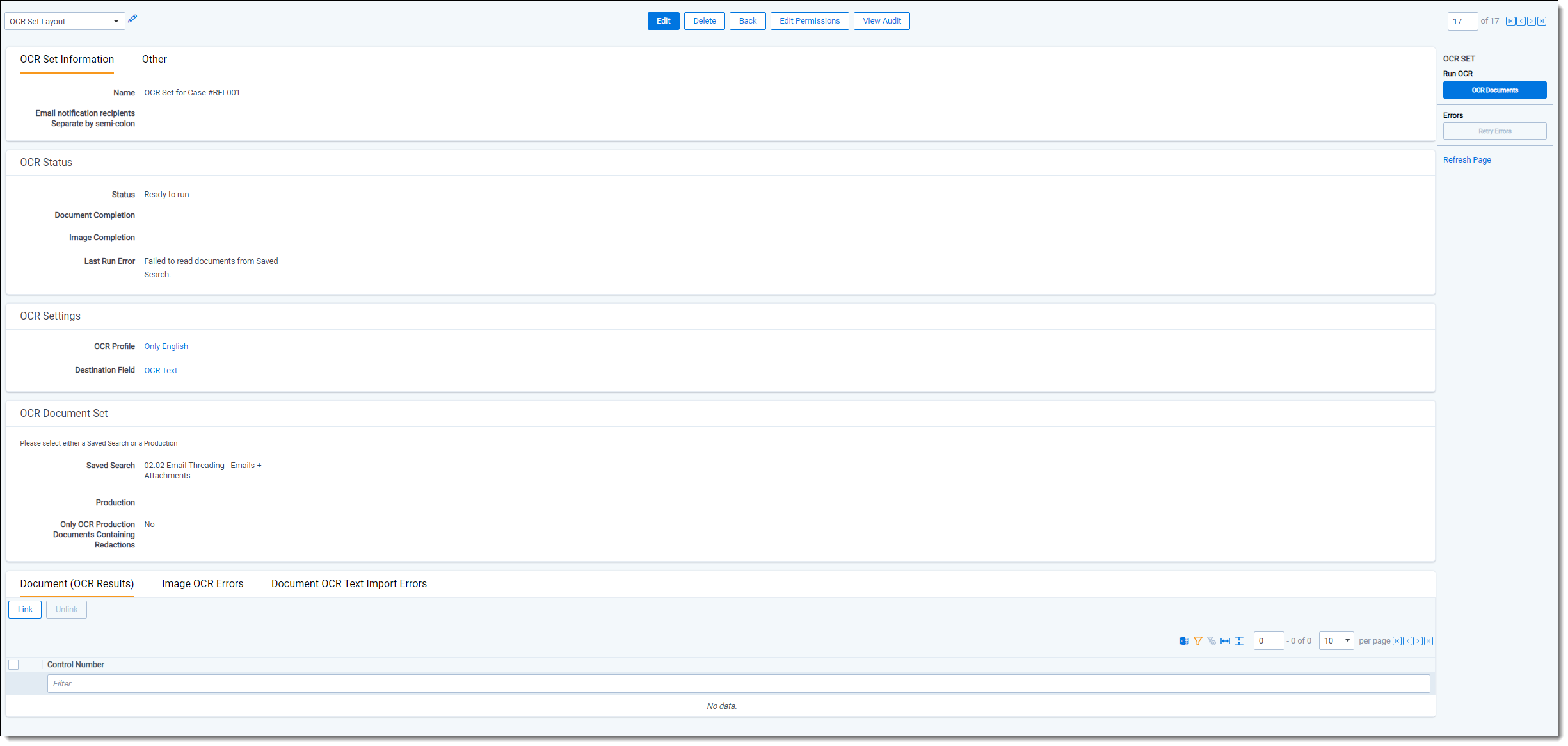Click the Control Number filter field
This screenshot has height=746, width=1568.
(x=738, y=685)
